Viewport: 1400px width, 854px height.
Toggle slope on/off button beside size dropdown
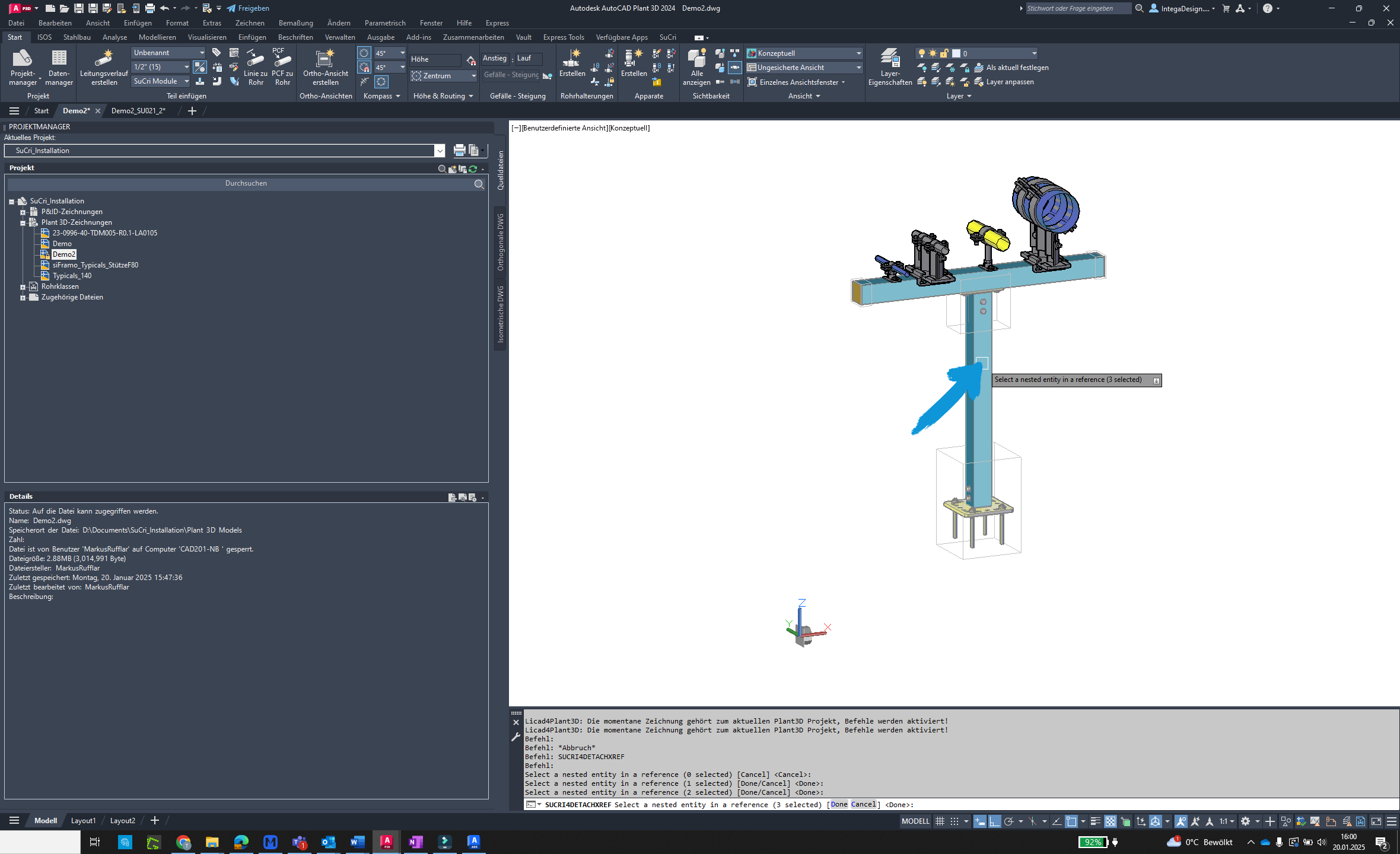click(200, 67)
